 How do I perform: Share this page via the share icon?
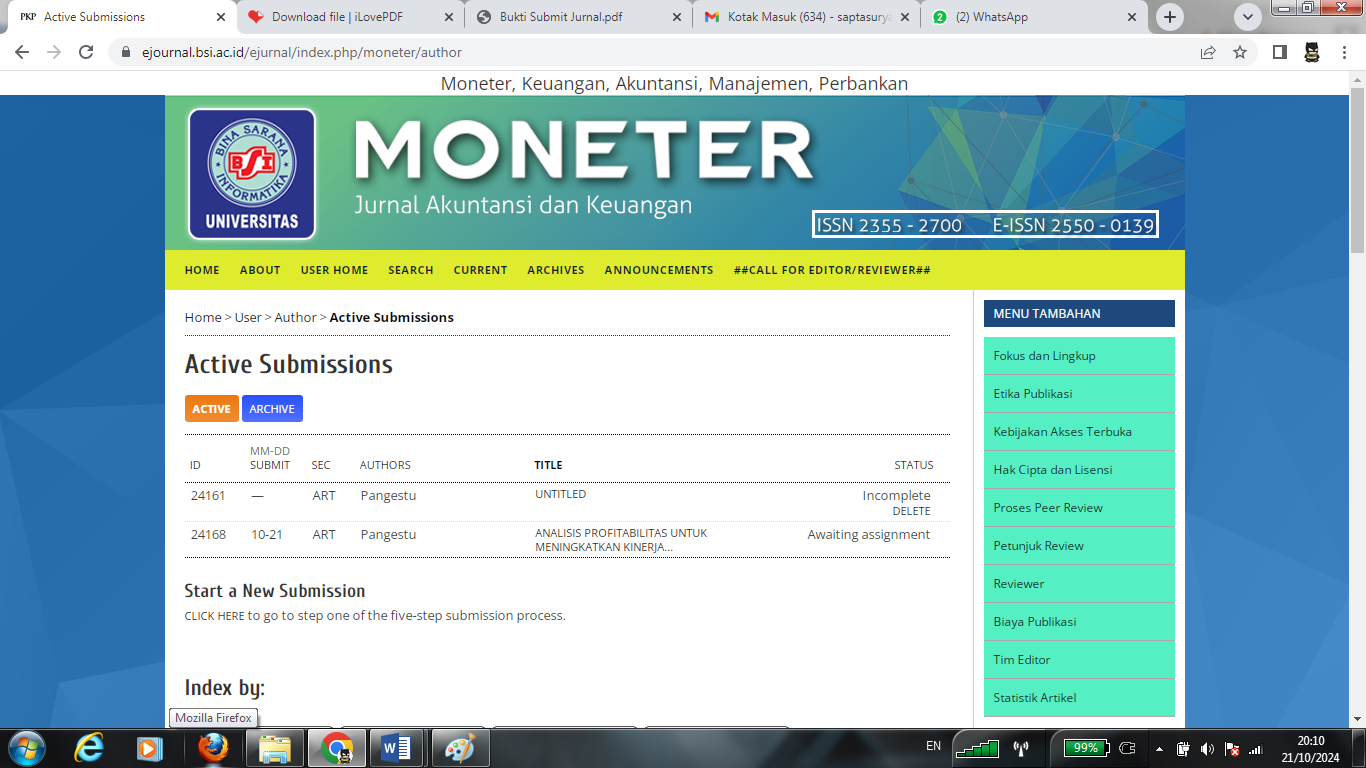click(1208, 52)
